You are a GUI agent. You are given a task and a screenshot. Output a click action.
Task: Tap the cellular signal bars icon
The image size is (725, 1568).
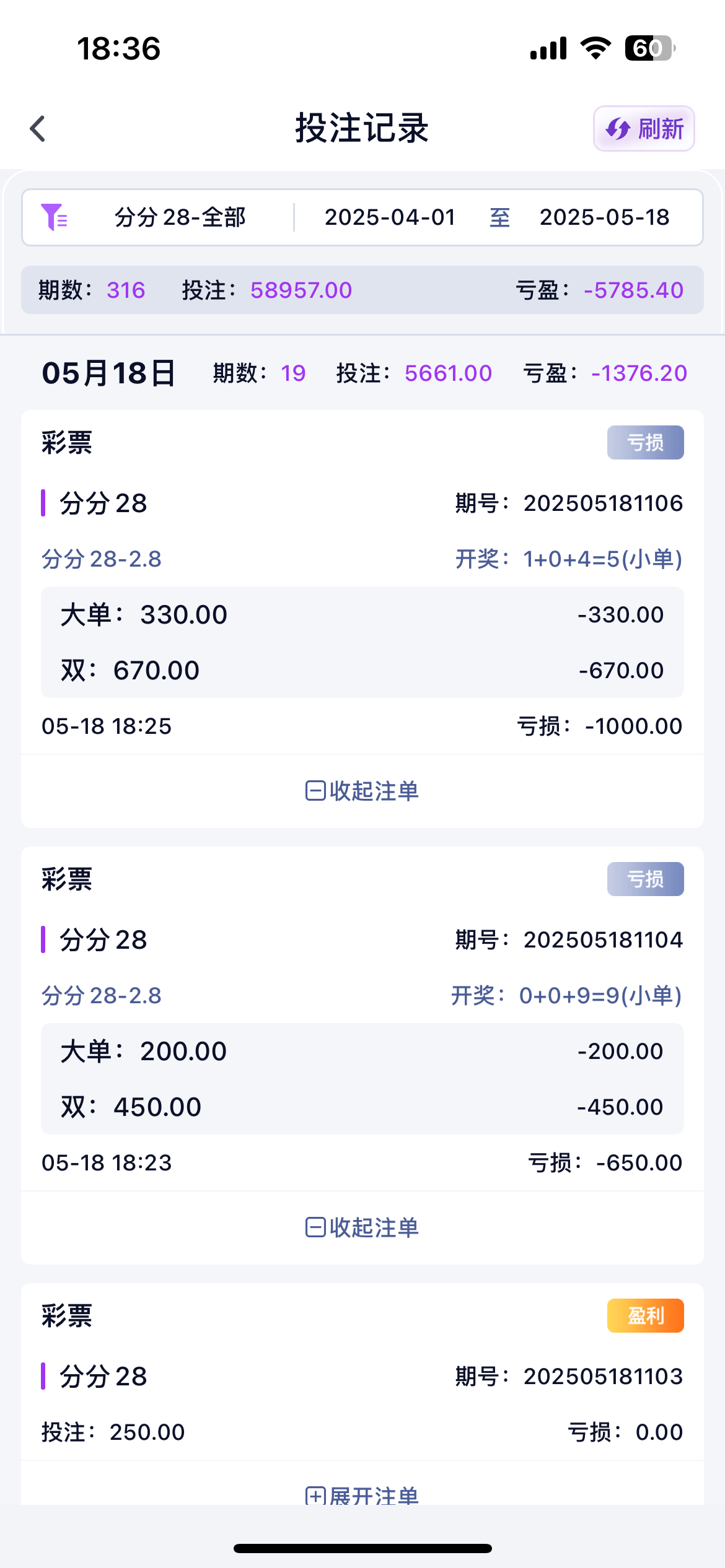548,48
